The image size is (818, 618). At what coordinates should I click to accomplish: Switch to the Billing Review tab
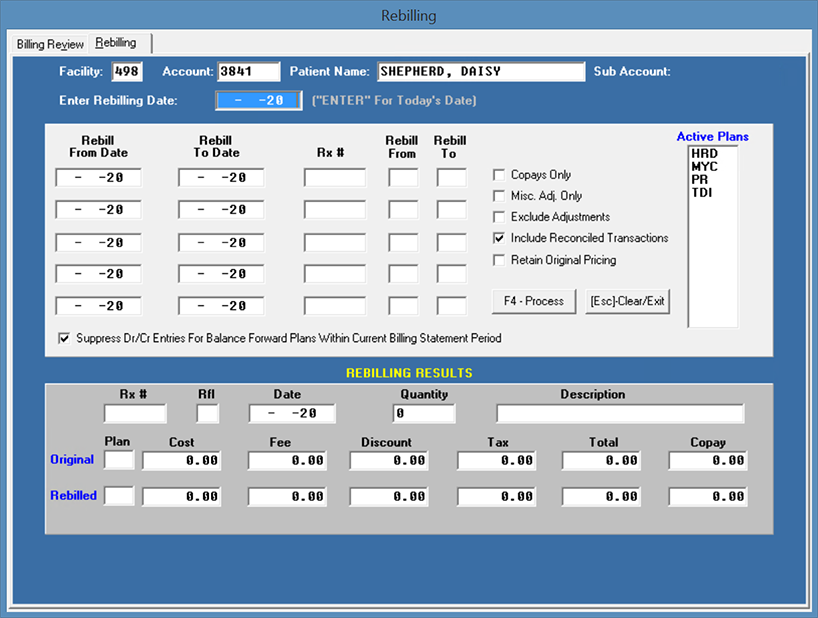(x=50, y=44)
